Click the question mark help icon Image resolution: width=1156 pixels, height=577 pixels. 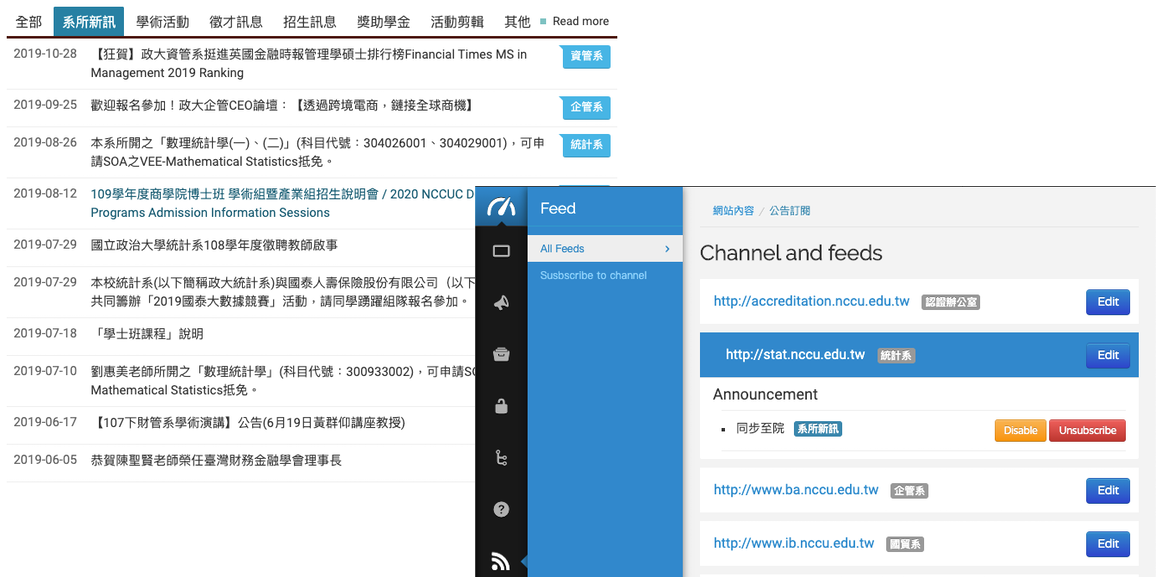[501, 509]
